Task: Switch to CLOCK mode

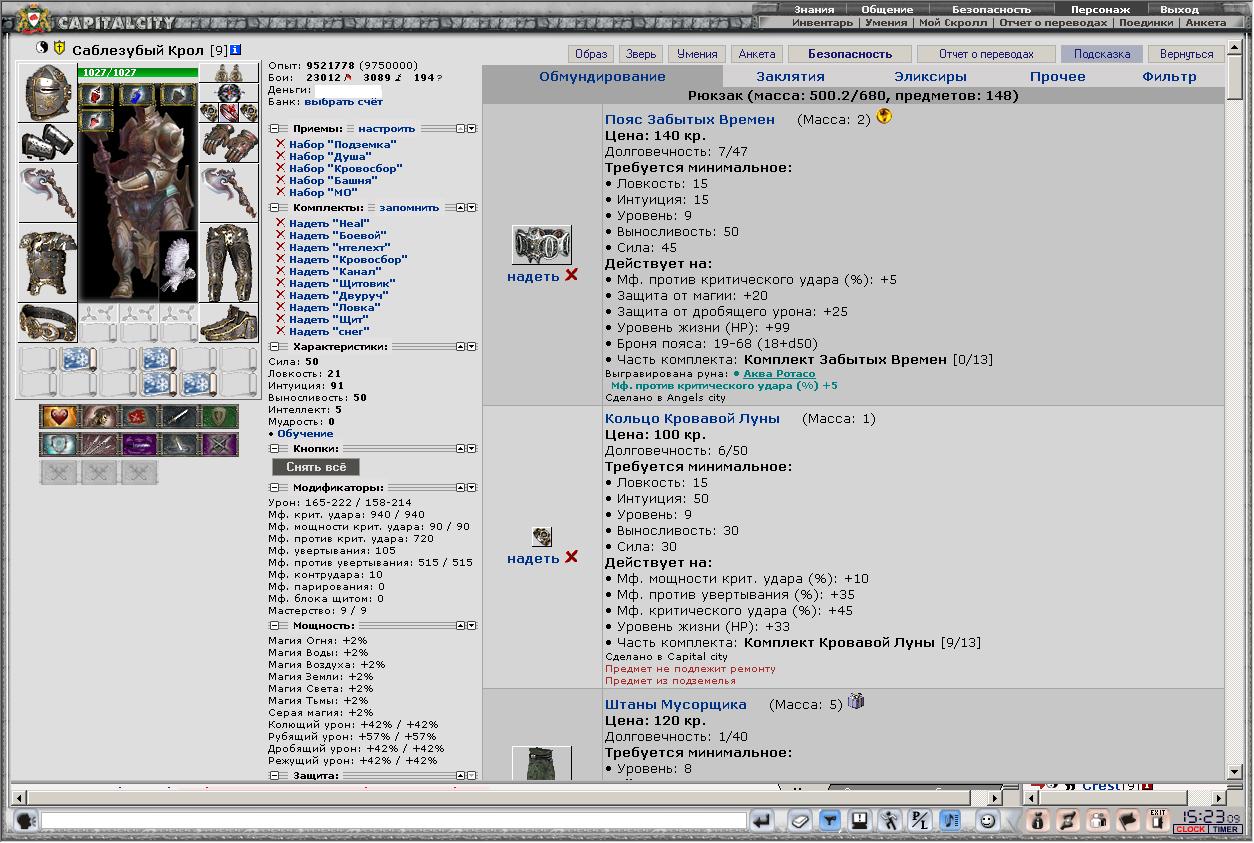Action: click(x=1190, y=829)
